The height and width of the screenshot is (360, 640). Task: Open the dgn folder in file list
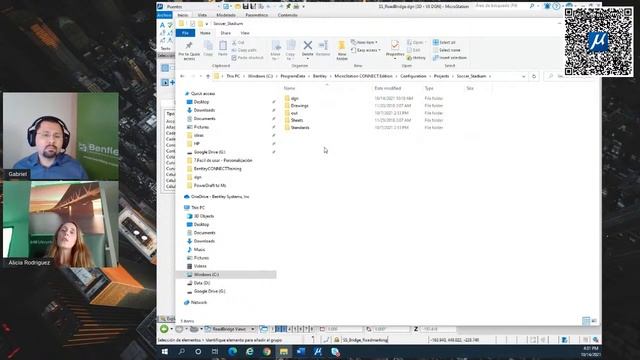(x=295, y=98)
